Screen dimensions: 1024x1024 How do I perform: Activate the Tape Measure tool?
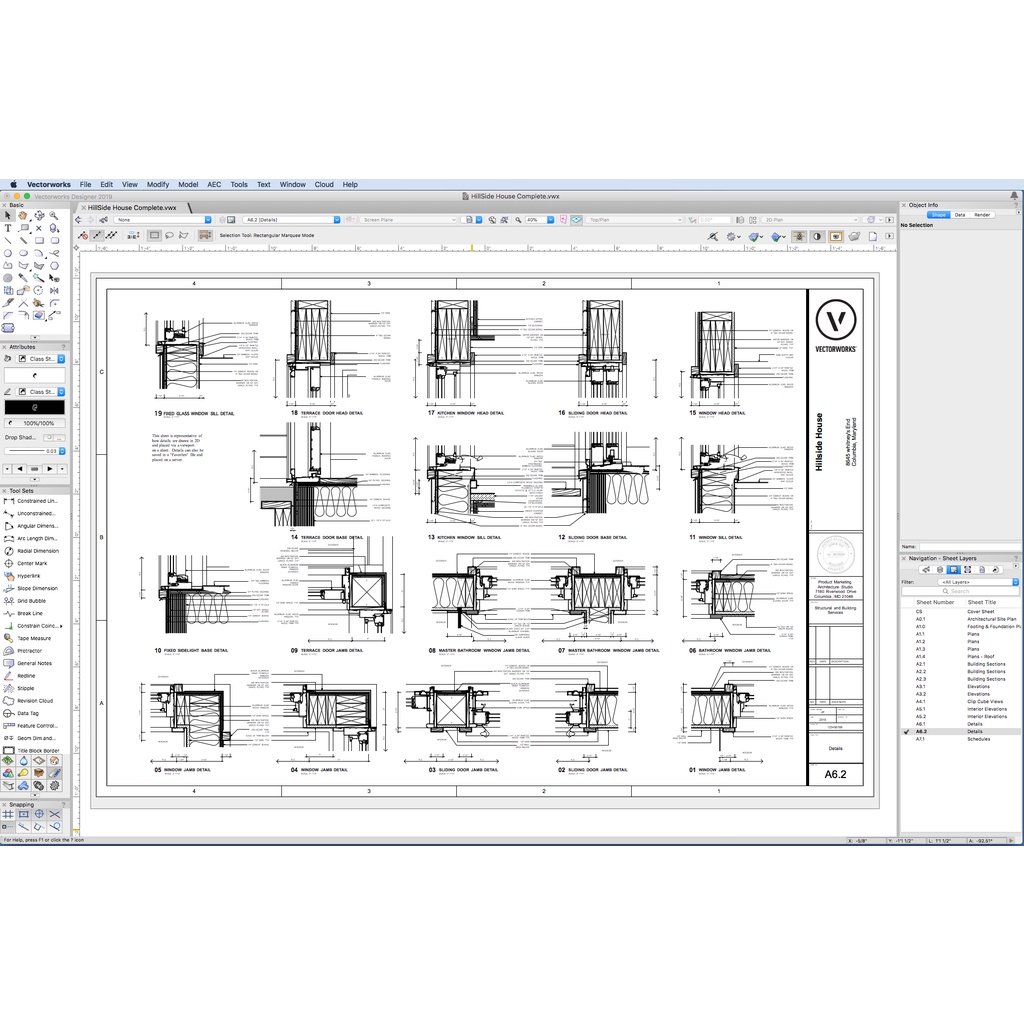point(33,638)
